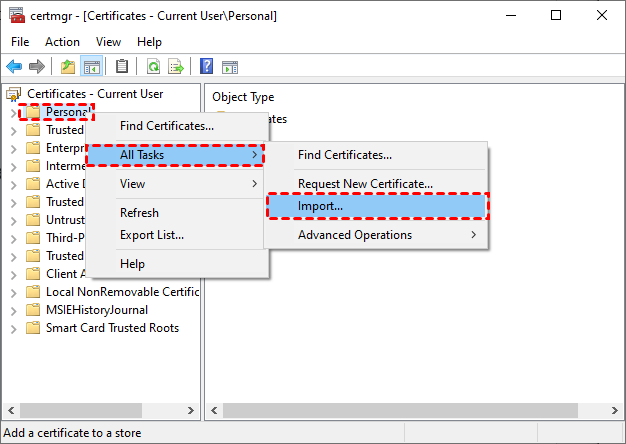
Task: Go up one level with folder icon
Action: (68, 66)
